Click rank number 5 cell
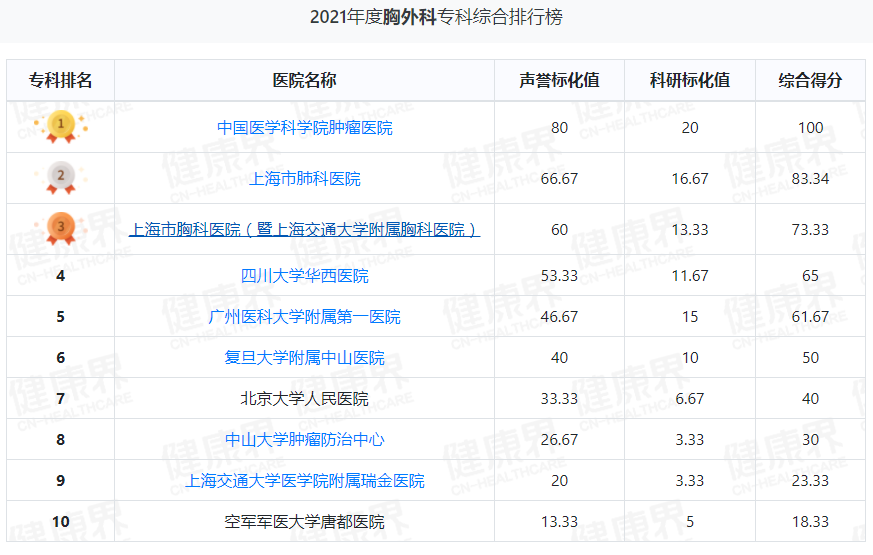Image resolution: width=873 pixels, height=555 pixels. click(x=61, y=317)
